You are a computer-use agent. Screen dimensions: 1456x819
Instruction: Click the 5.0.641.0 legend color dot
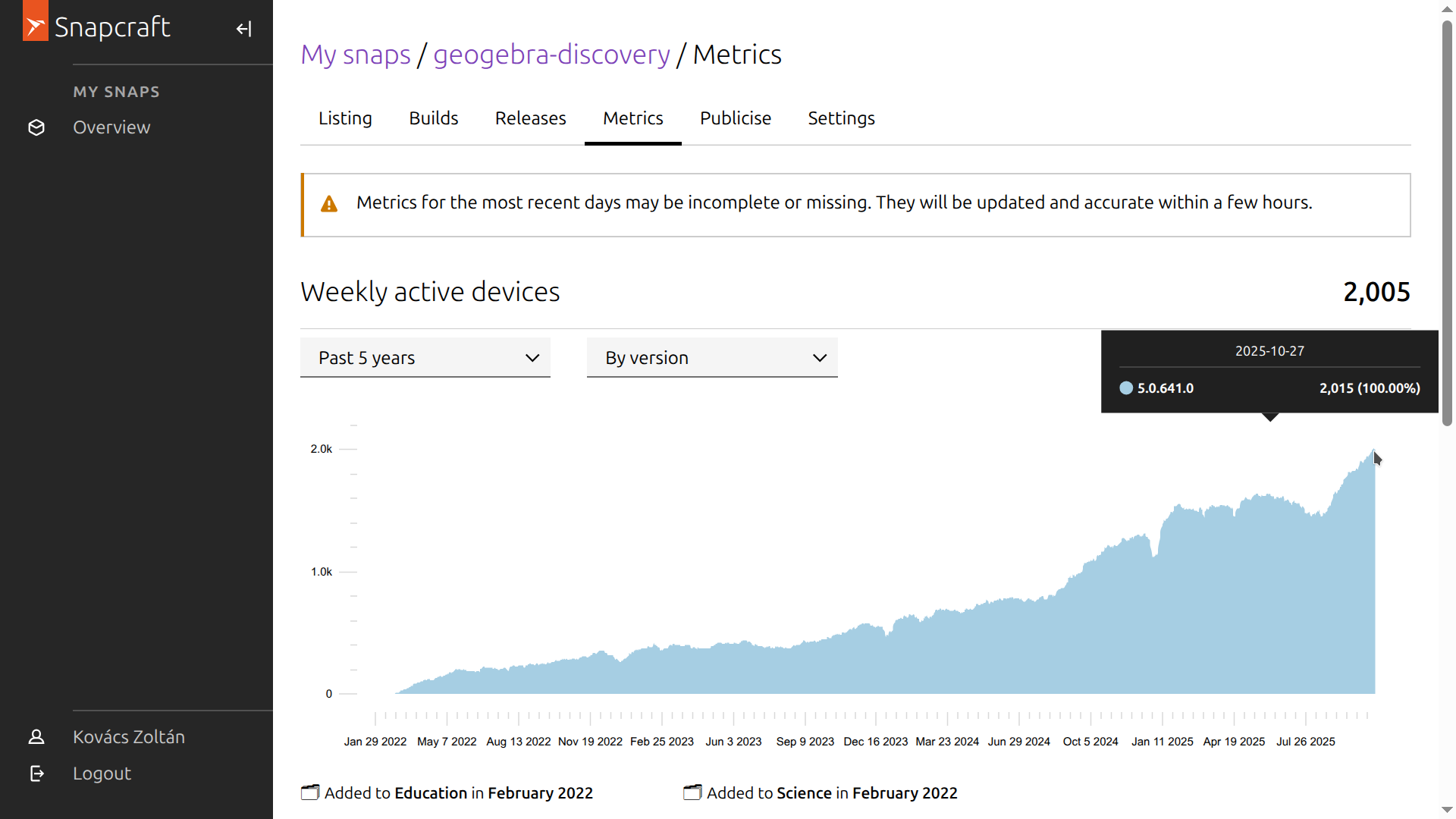[1126, 388]
